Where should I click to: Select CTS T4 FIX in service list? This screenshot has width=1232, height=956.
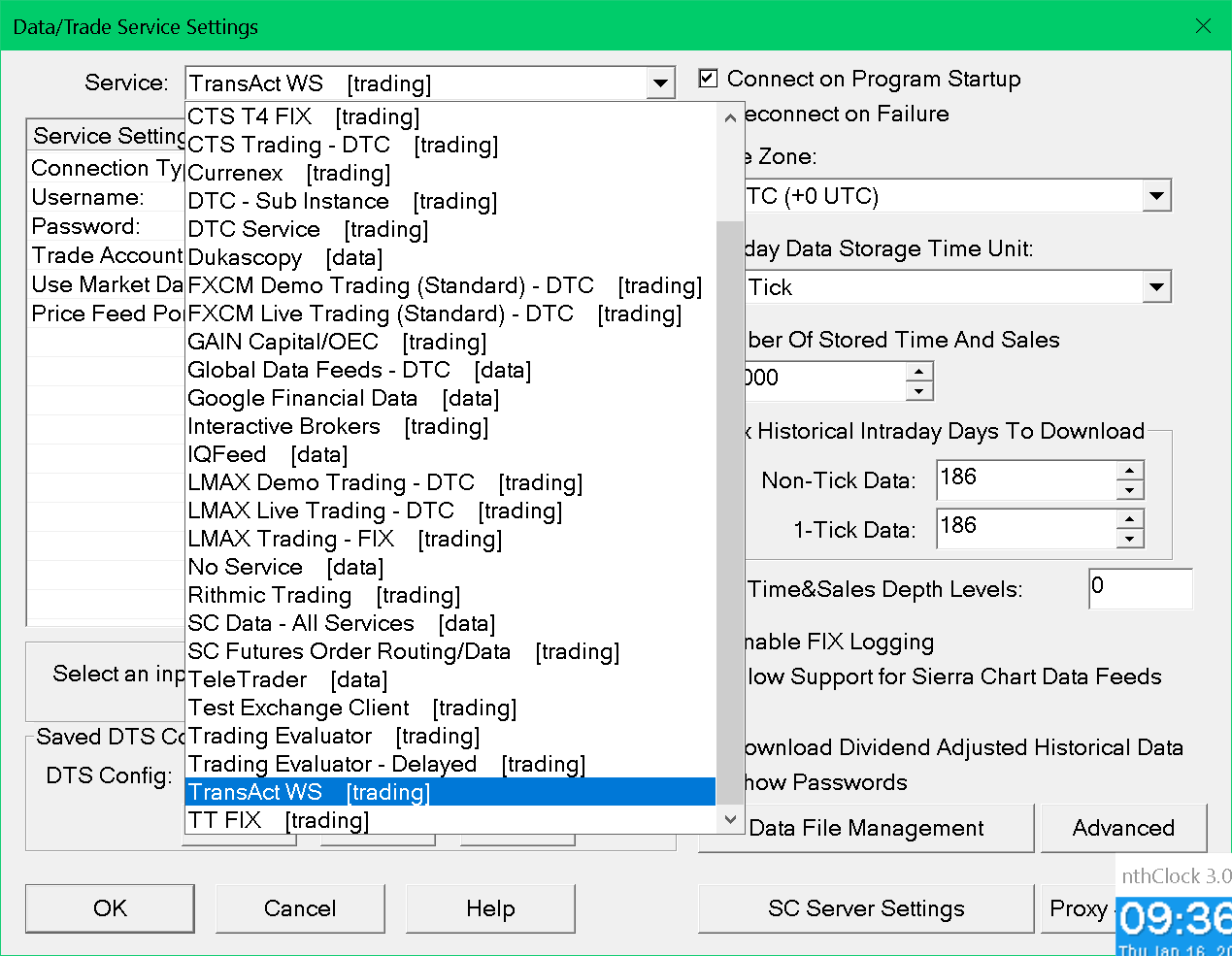pos(450,116)
